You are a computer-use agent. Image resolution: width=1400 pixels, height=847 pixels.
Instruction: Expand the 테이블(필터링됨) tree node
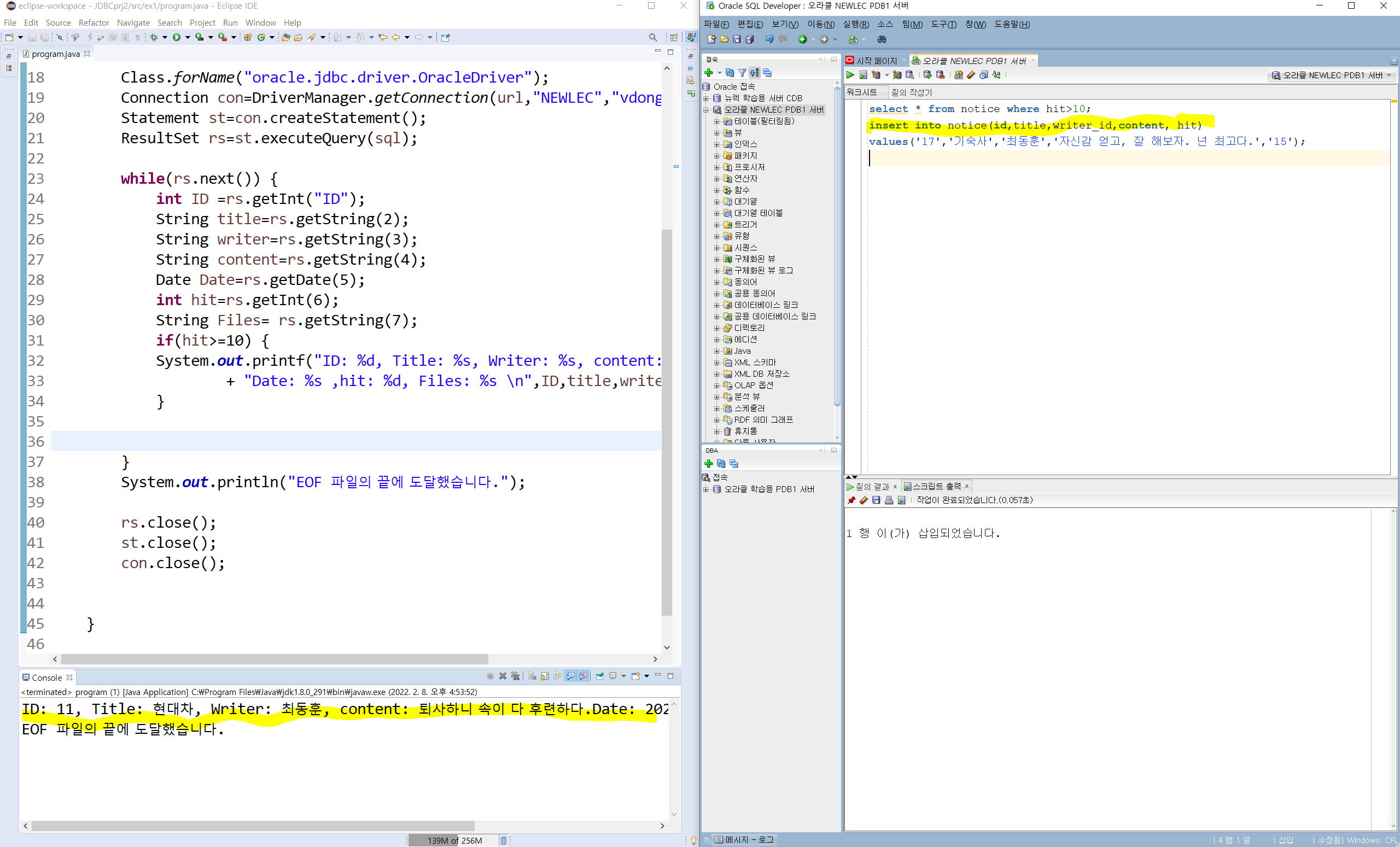pos(716,121)
